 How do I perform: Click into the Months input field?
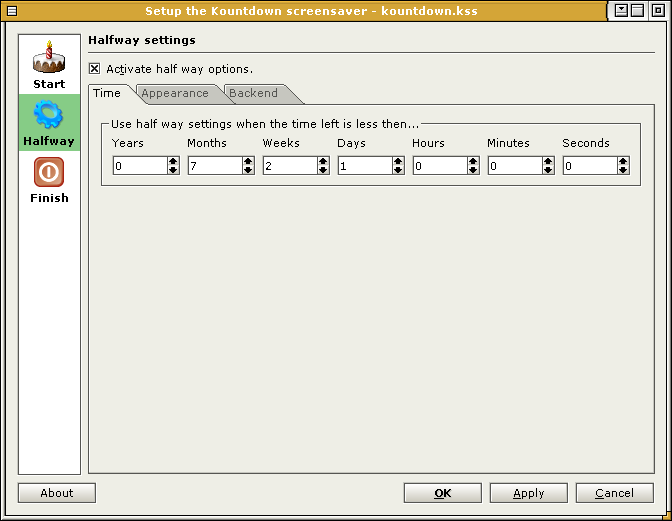[215, 166]
